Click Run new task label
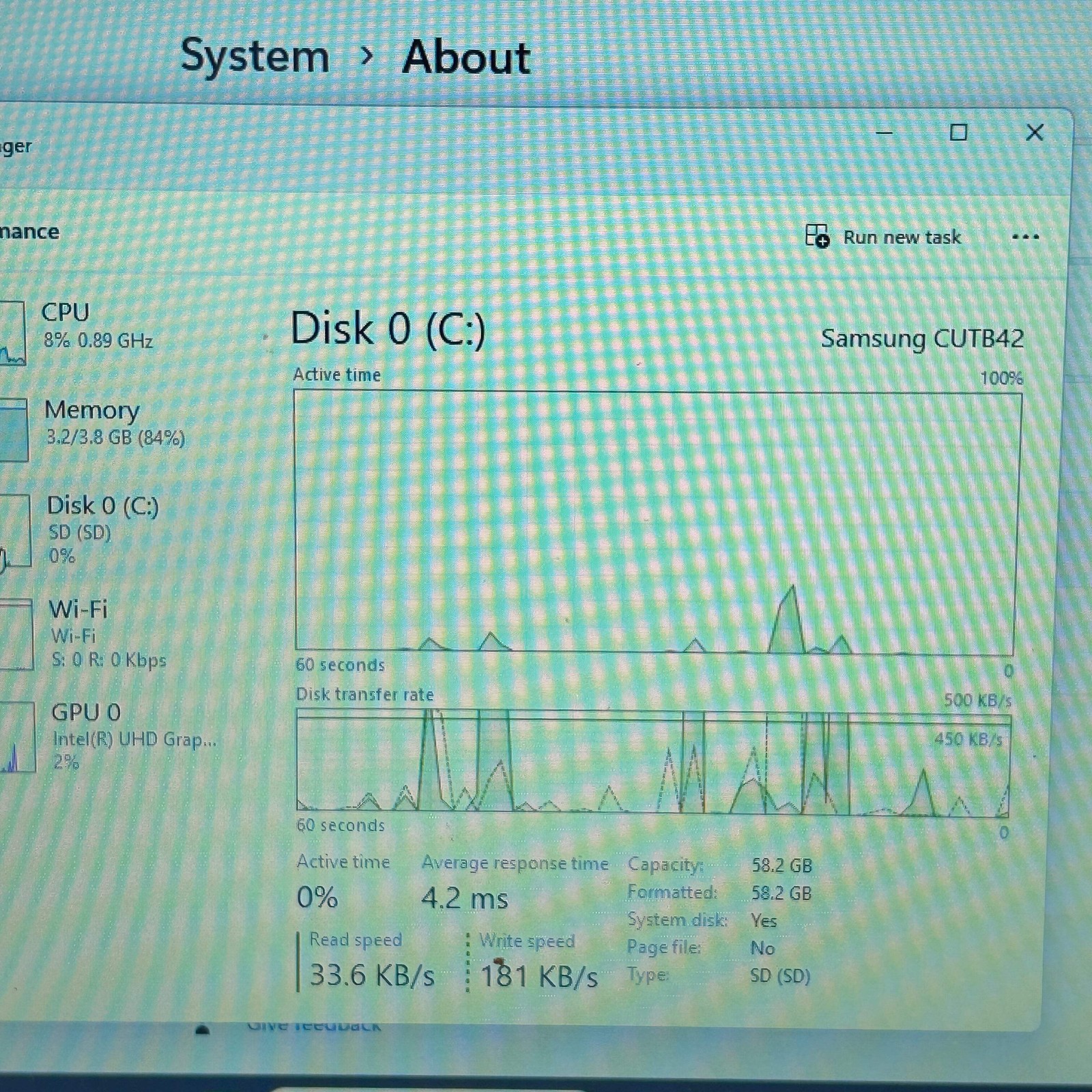This screenshot has width=1092, height=1092. click(902, 237)
